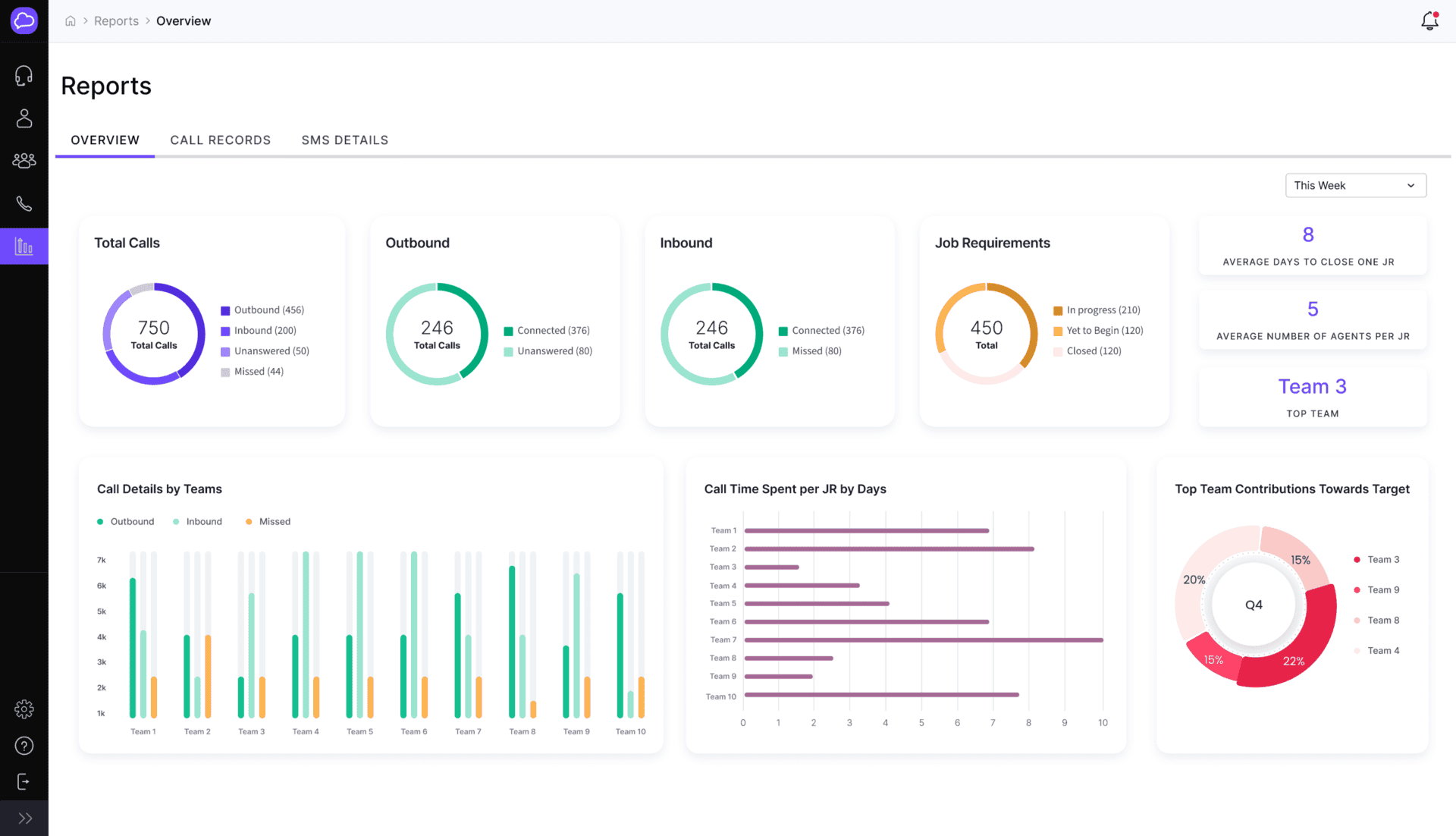Open the single user contacts icon
The image size is (1456, 836).
click(x=24, y=118)
